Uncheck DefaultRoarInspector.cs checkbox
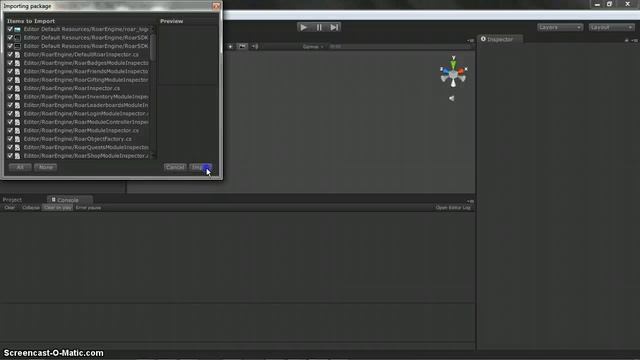The image size is (640, 360). (10, 54)
